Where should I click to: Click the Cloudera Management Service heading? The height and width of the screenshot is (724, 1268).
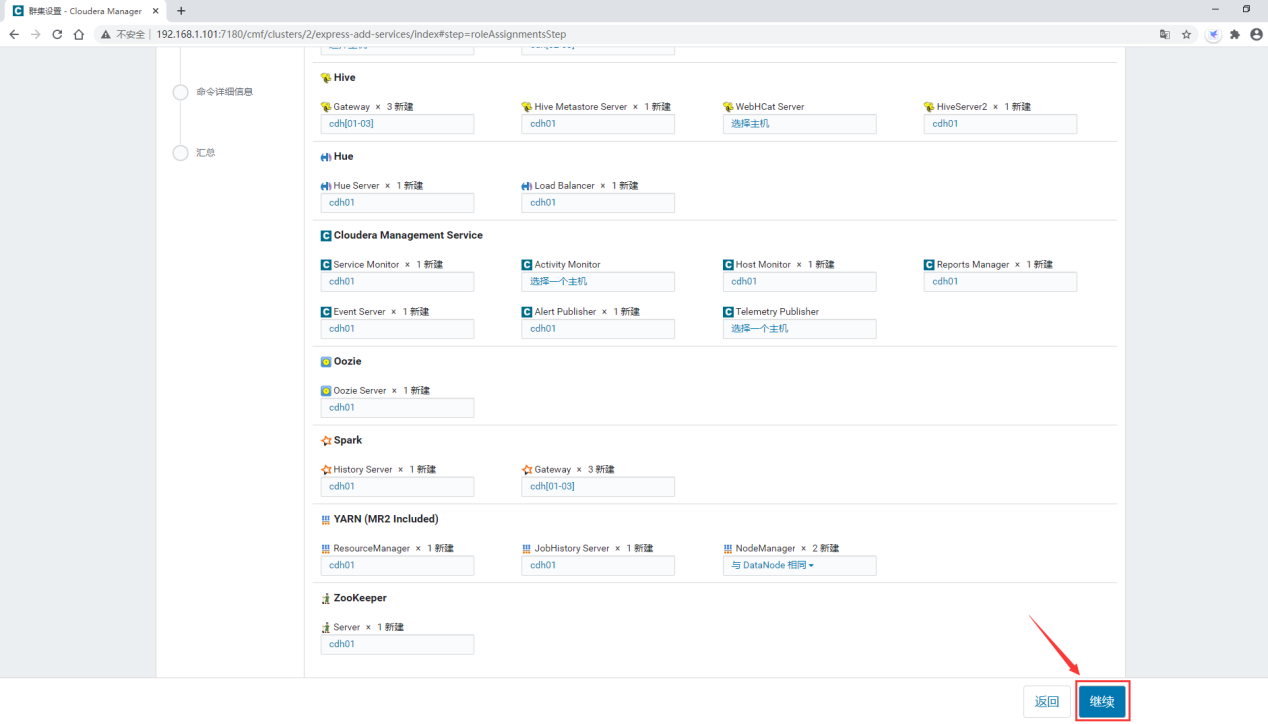coord(408,236)
